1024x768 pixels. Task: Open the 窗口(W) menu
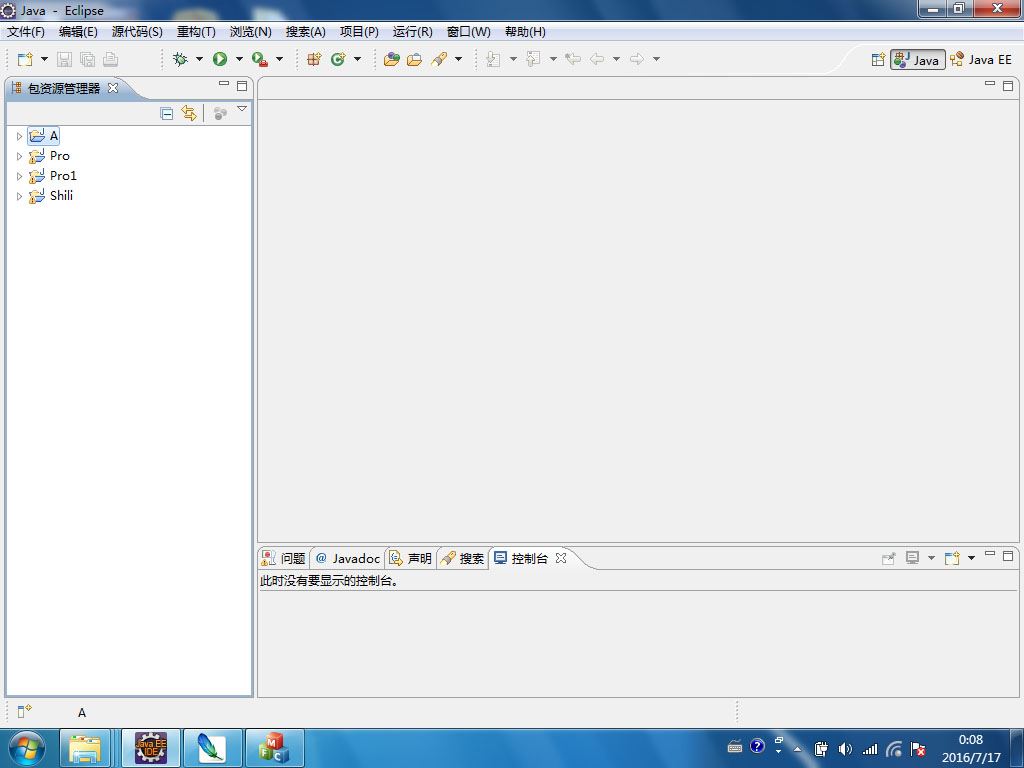click(468, 31)
